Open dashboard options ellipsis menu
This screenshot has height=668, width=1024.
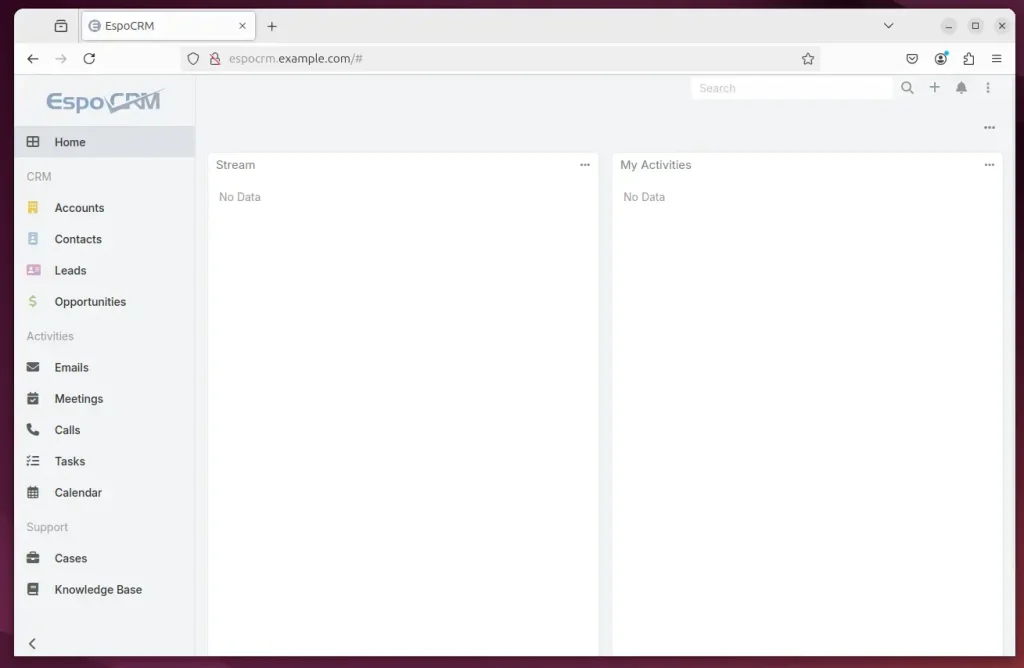pos(989,128)
